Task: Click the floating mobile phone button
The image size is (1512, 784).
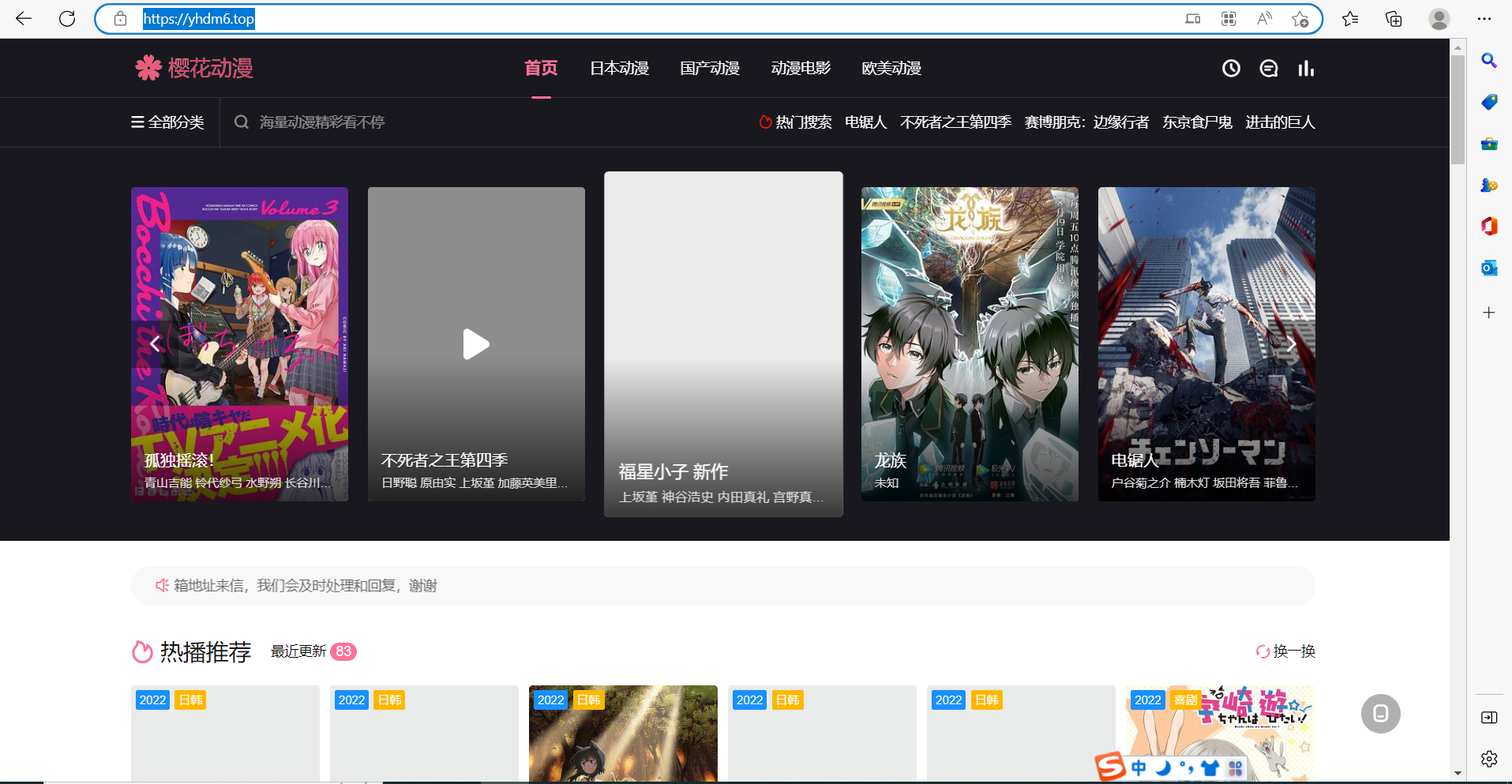Action: coord(1381,714)
